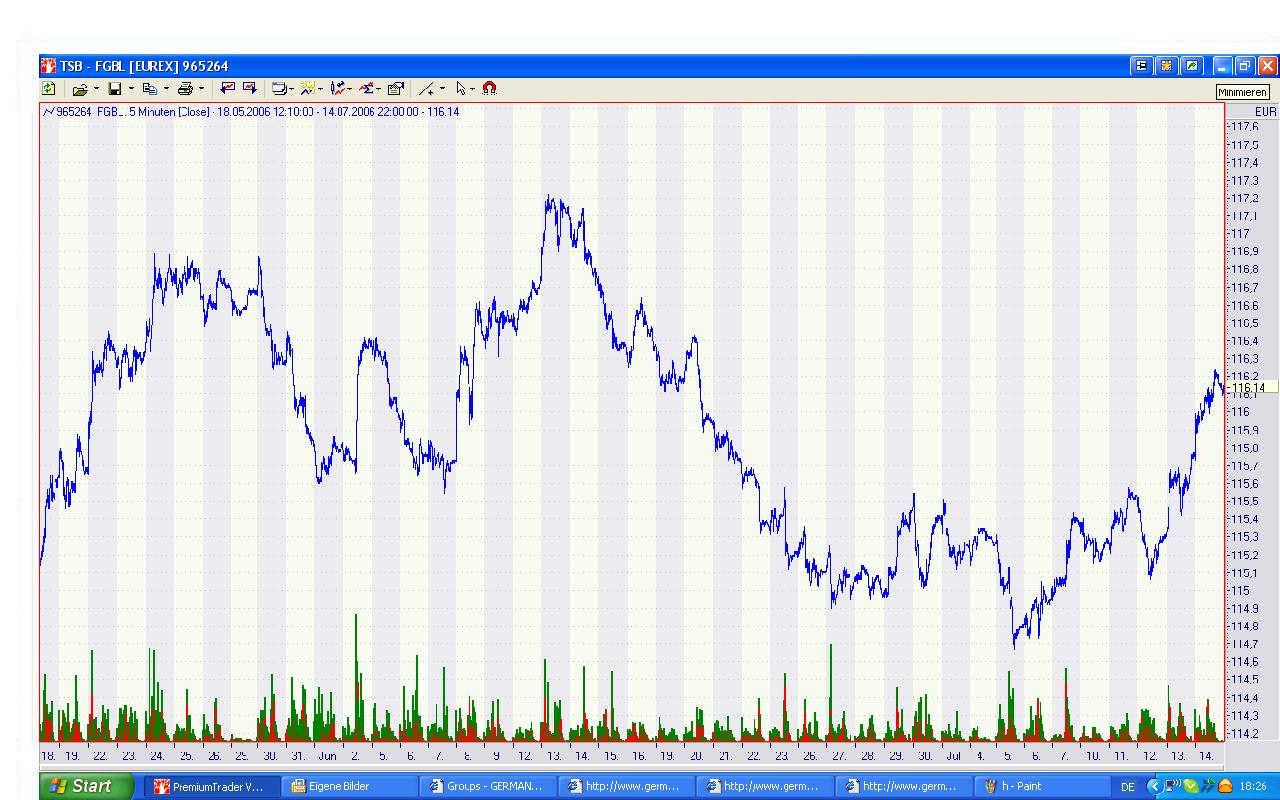Click the 116.14 current price label
This screenshot has height=800, width=1280.
tap(1248, 388)
